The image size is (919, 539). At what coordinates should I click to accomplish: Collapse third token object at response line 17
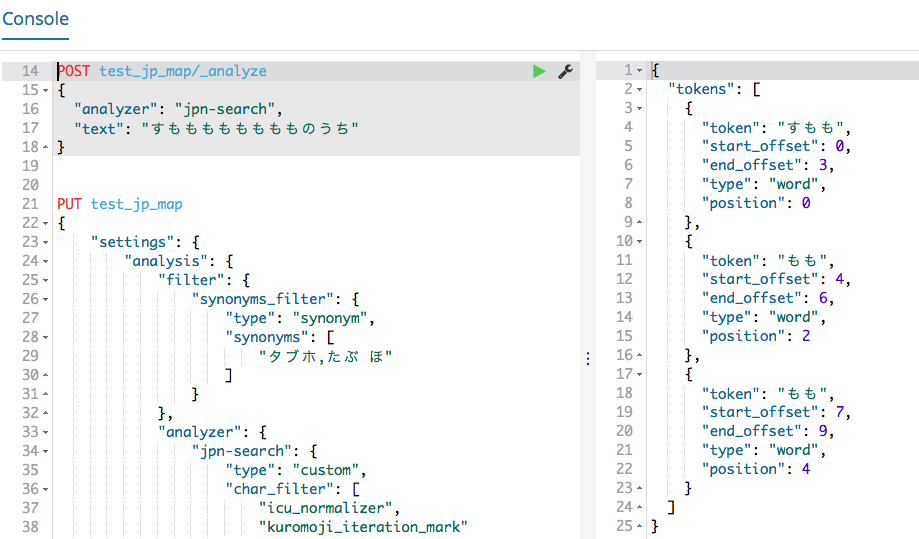[x=639, y=375]
